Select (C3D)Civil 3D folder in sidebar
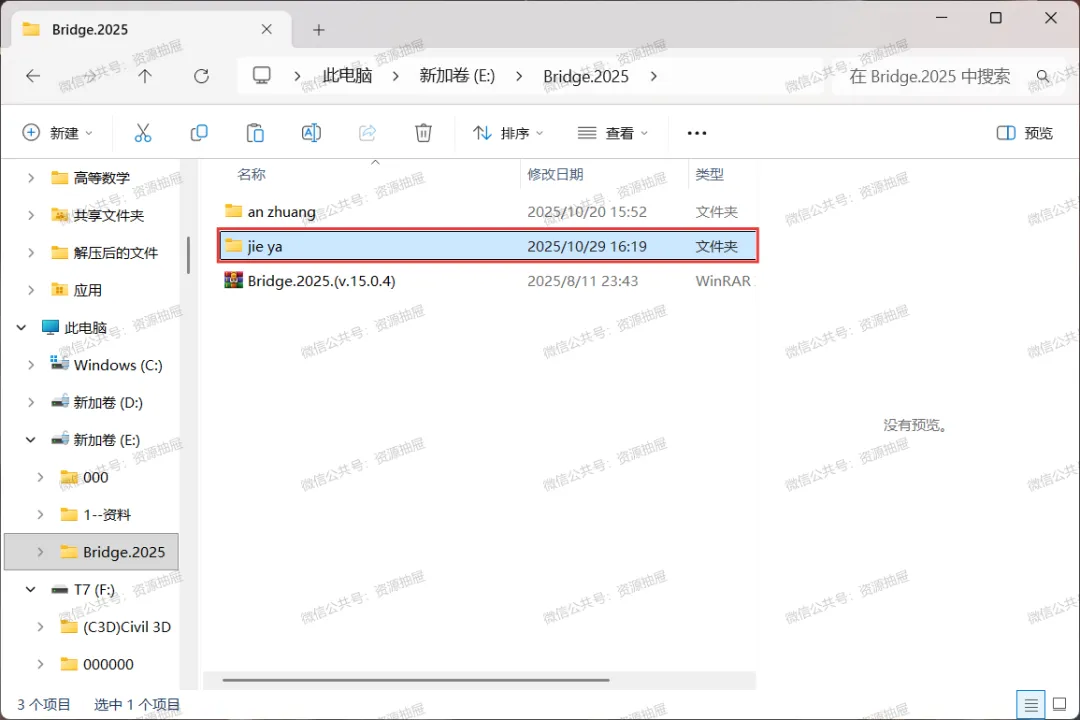Image resolution: width=1080 pixels, height=720 pixels. pos(127,627)
